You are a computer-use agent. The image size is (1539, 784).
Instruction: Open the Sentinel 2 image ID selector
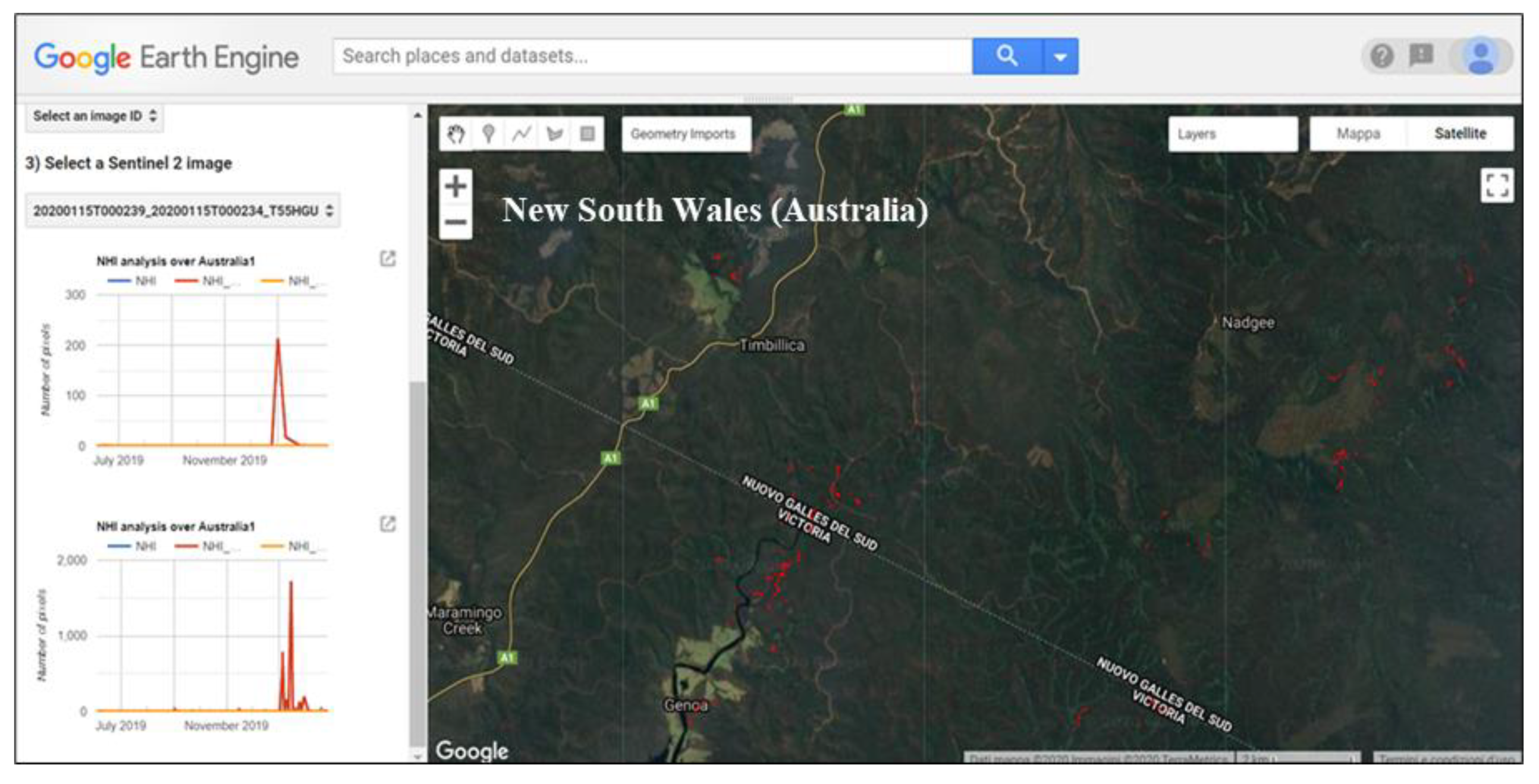(182, 211)
